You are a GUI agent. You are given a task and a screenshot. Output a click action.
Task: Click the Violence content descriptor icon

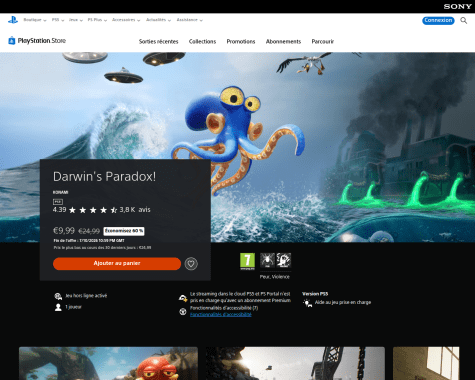(x=284, y=260)
